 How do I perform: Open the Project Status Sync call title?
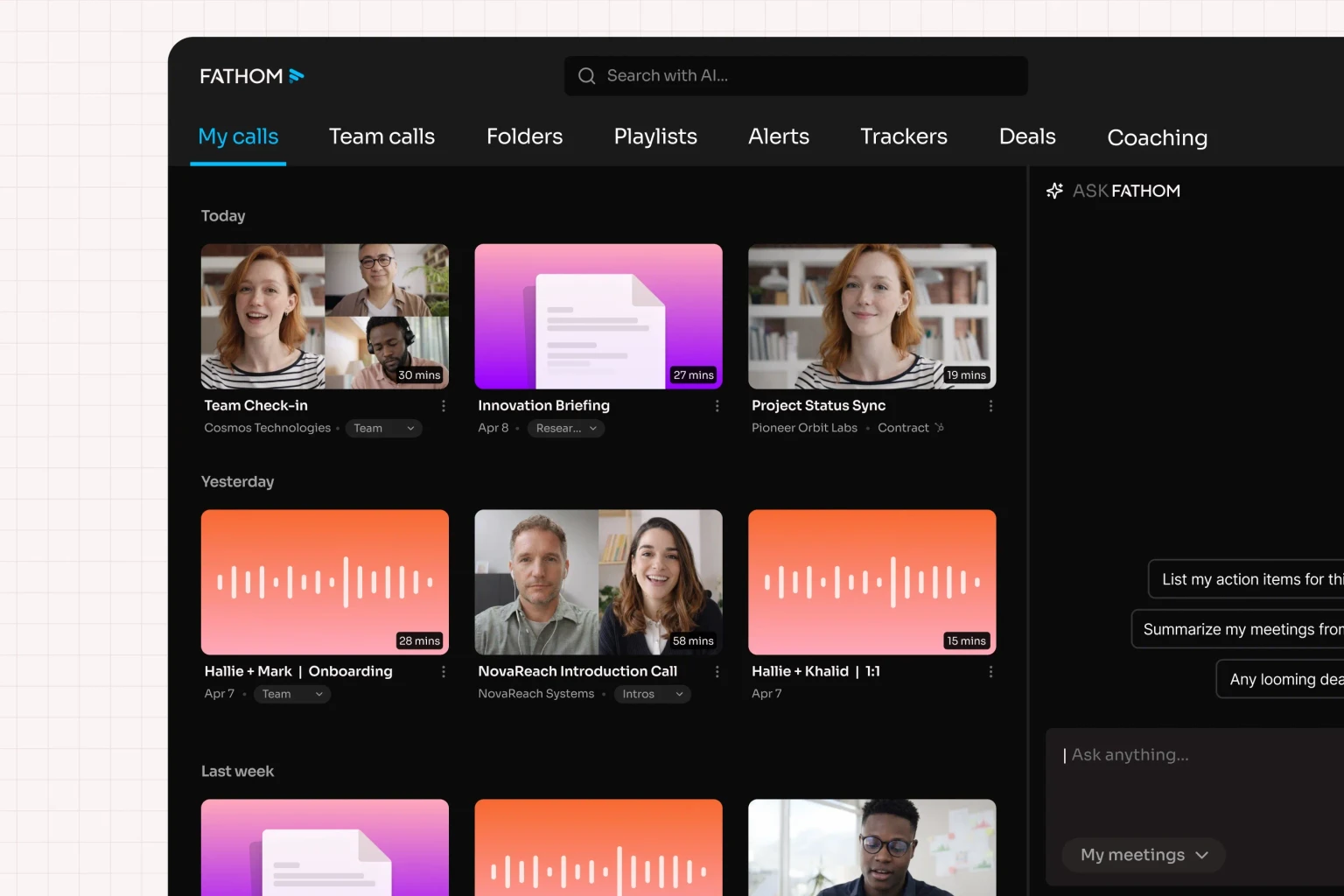(x=818, y=406)
